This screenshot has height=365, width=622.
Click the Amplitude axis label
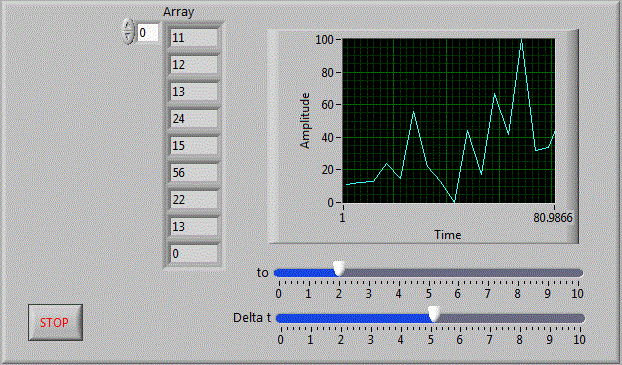click(x=305, y=121)
